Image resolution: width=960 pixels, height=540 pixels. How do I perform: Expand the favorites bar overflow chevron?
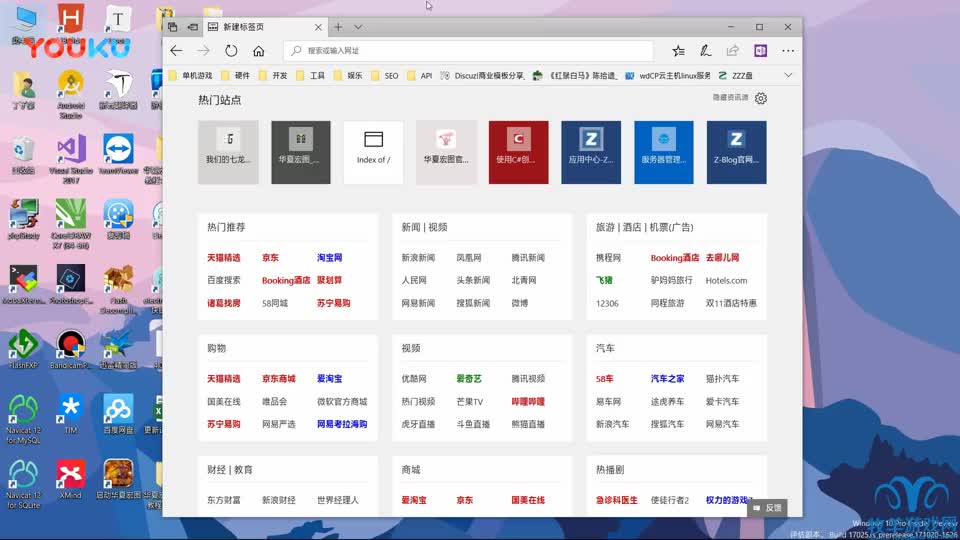click(788, 75)
